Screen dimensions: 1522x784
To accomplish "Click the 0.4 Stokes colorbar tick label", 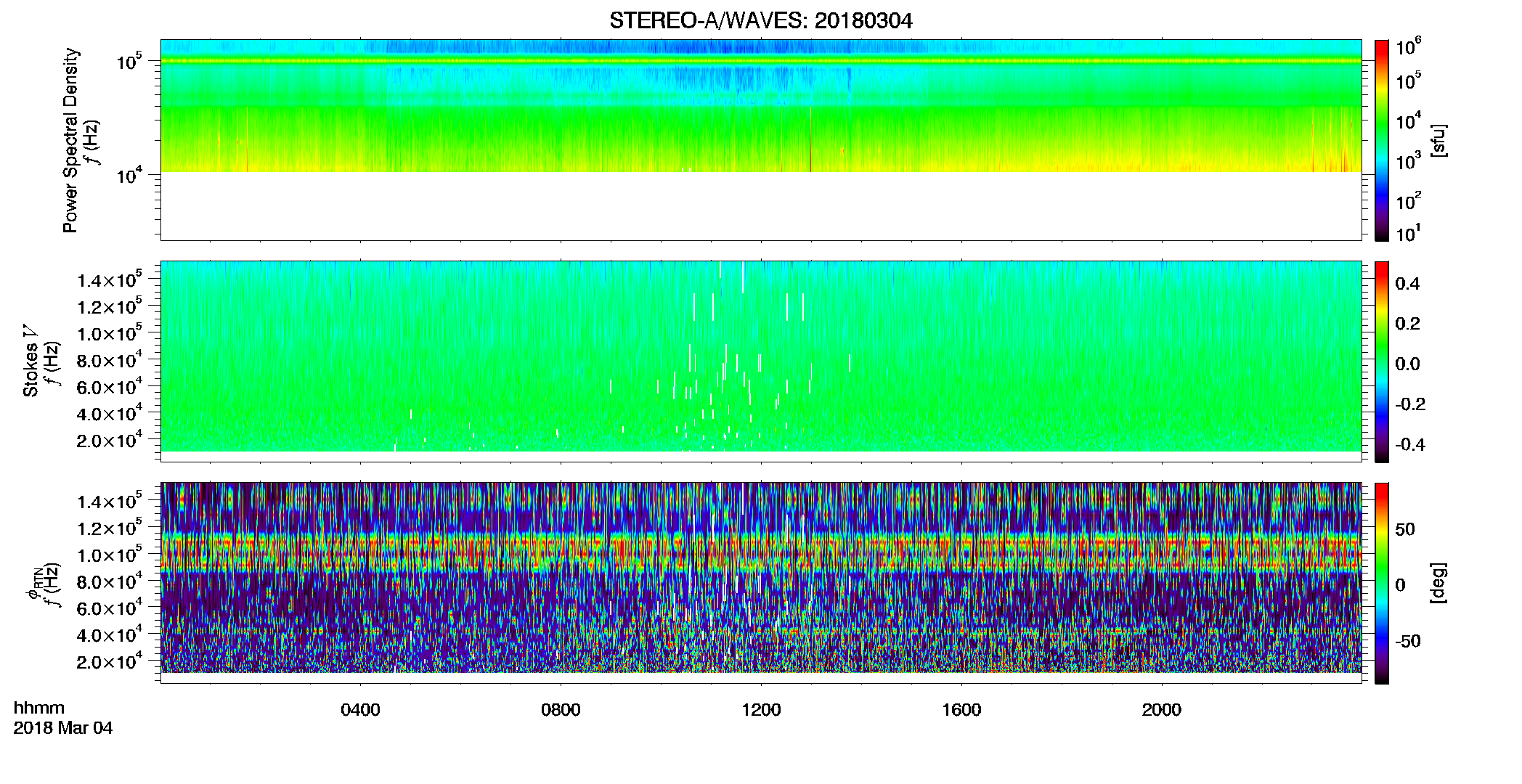I will click(1407, 284).
